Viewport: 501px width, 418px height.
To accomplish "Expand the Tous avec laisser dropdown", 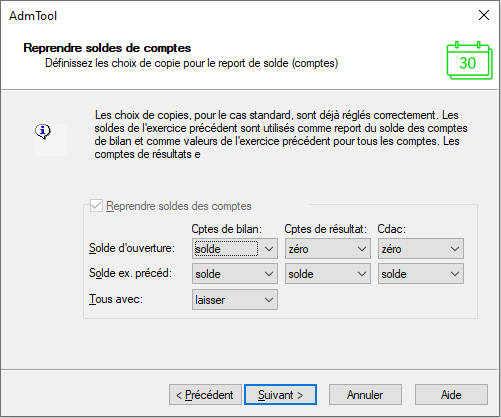I will (235, 299).
